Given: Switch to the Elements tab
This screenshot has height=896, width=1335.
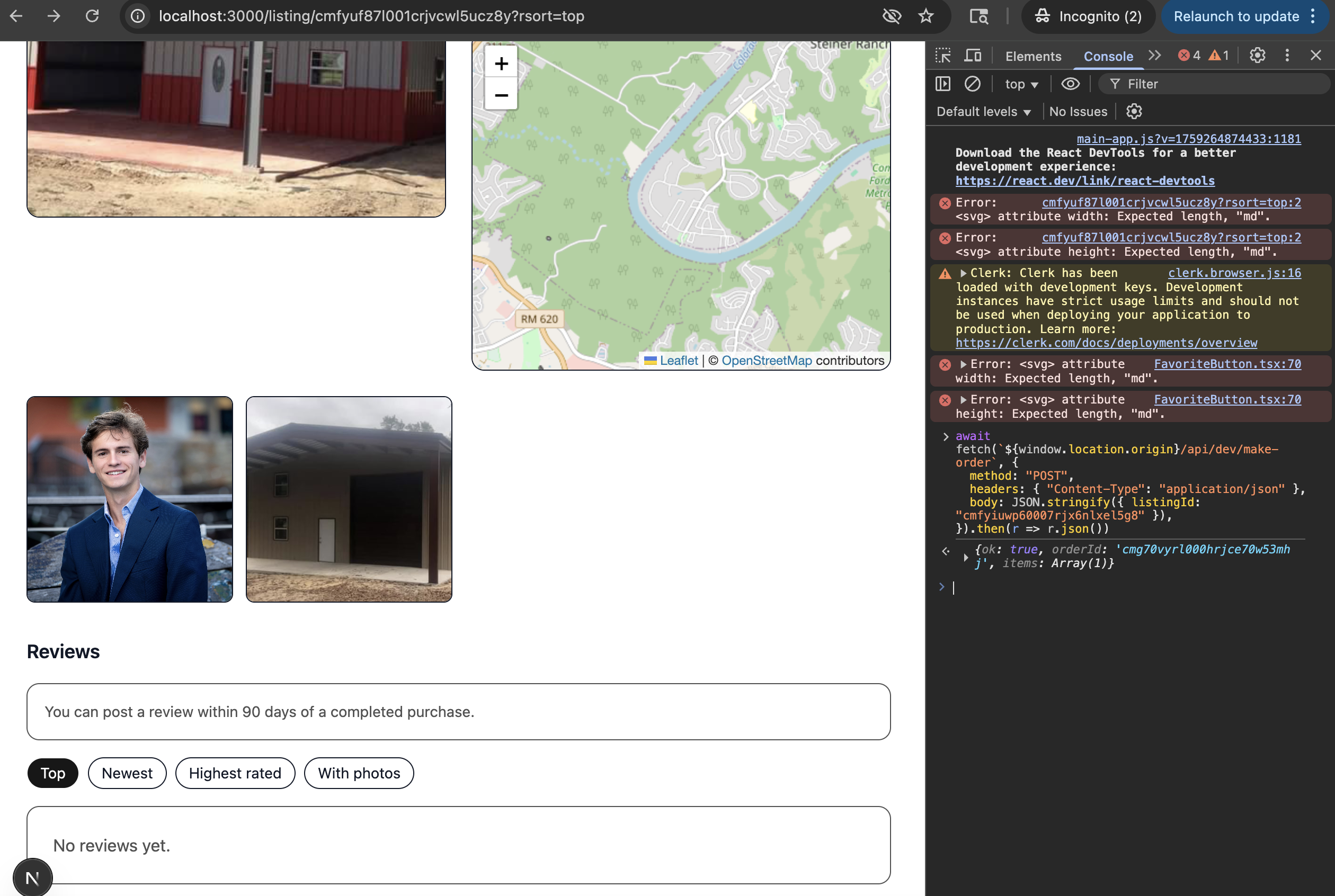Looking at the screenshot, I should click(x=1033, y=56).
